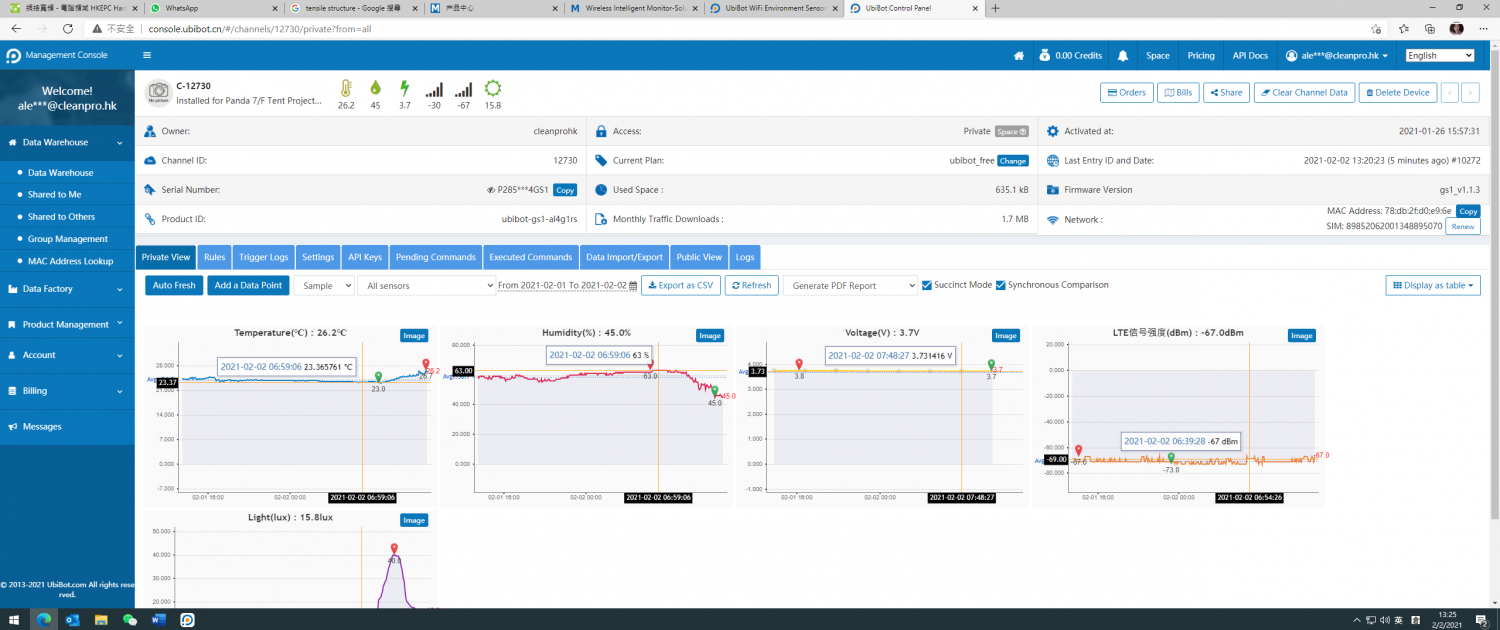Open the Pending Commands tab
The height and width of the screenshot is (630, 1500).
coord(436,257)
